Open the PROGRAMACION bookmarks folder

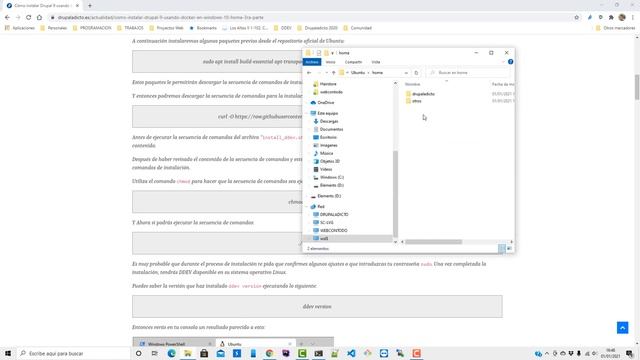pos(92,28)
